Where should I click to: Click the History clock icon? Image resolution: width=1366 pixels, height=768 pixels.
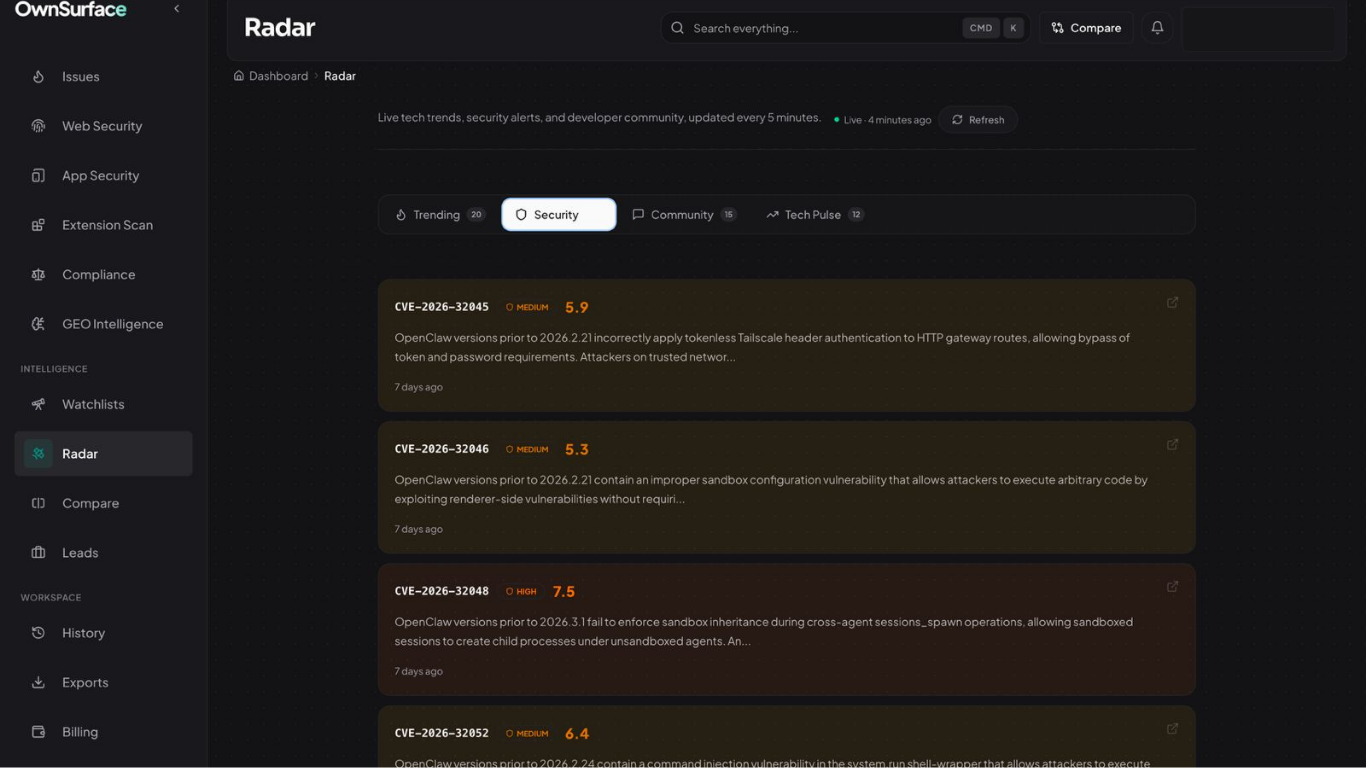(38, 633)
